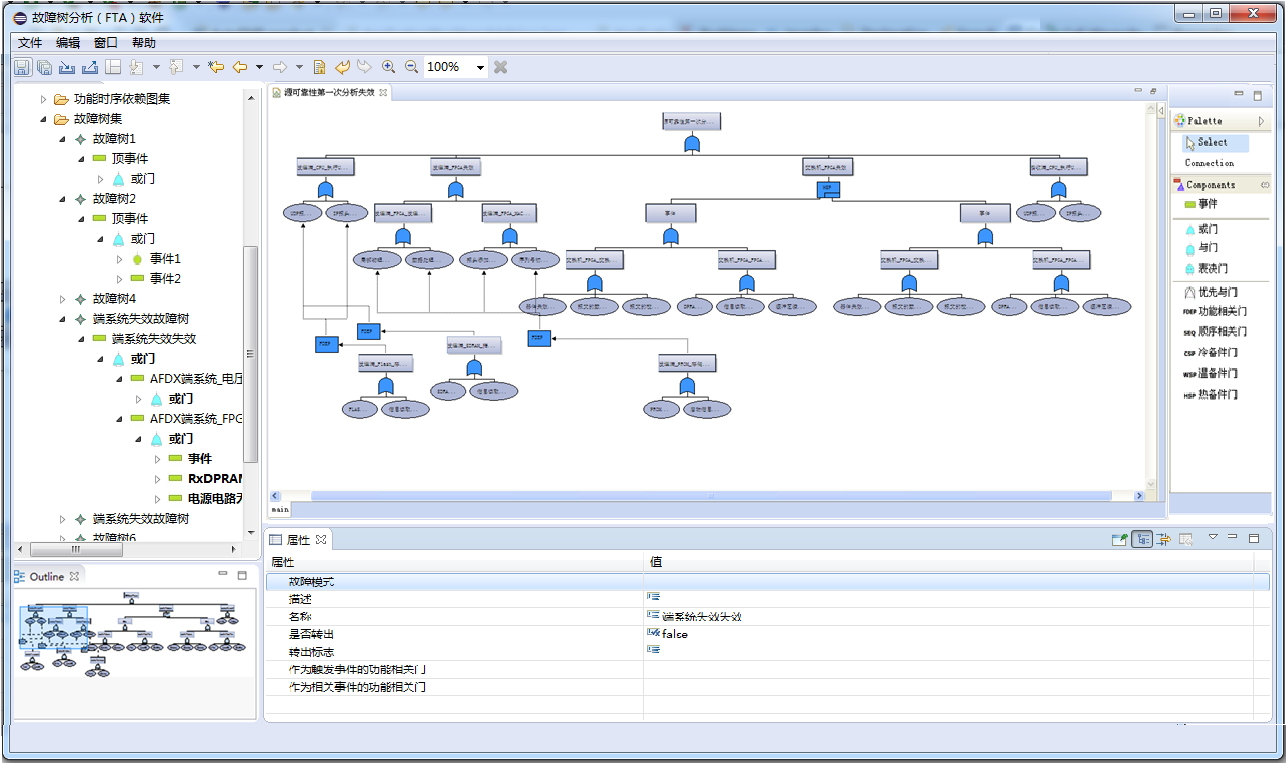Expand the 功能时序依赖图集 folder
The width and height of the screenshot is (1286, 763).
[x=43, y=99]
